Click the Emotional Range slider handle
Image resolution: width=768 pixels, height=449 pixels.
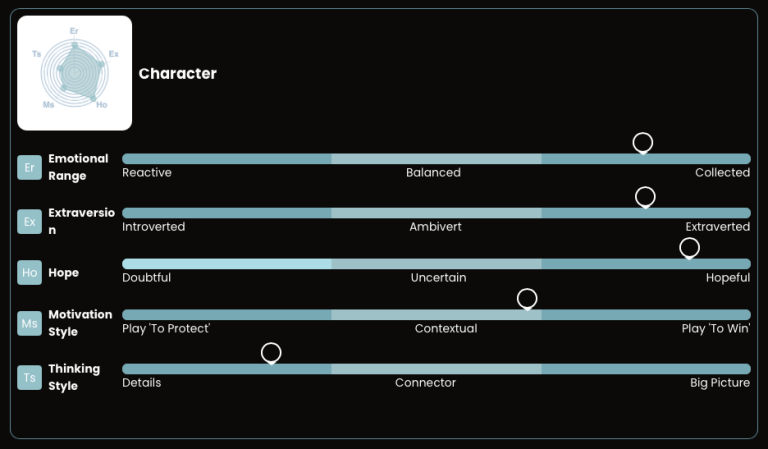(643, 143)
